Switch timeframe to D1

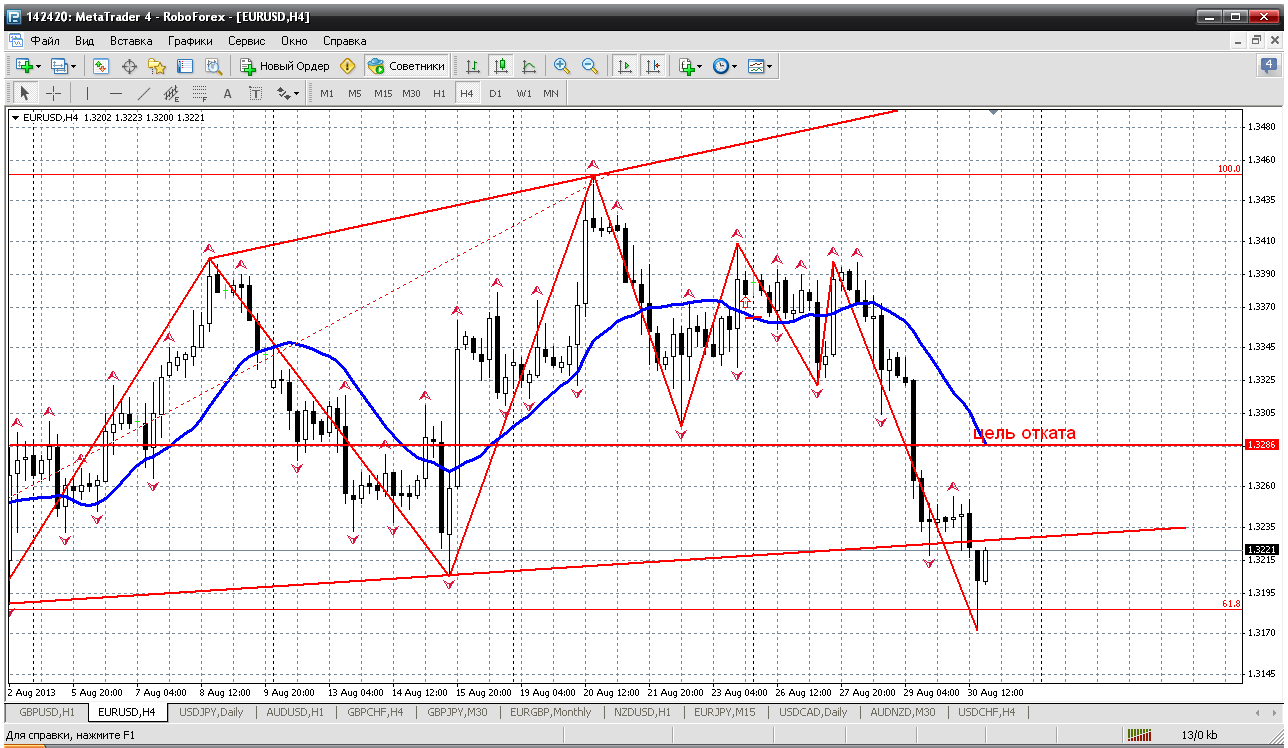495,93
